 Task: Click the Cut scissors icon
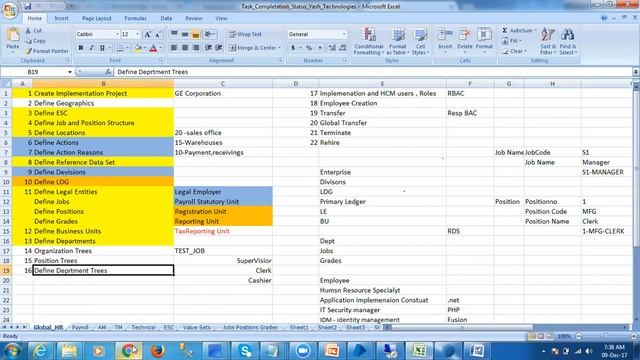[x=28, y=31]
